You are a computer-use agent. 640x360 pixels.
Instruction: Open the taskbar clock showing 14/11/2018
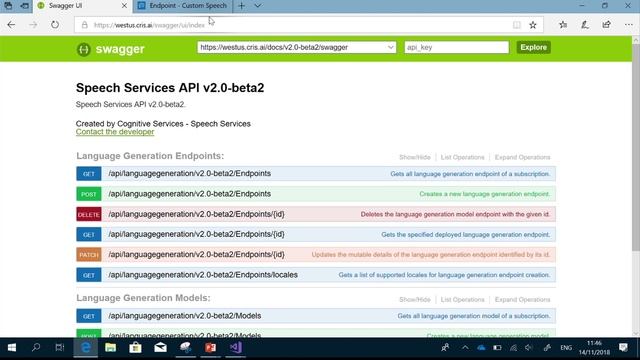tap(594, 348)
